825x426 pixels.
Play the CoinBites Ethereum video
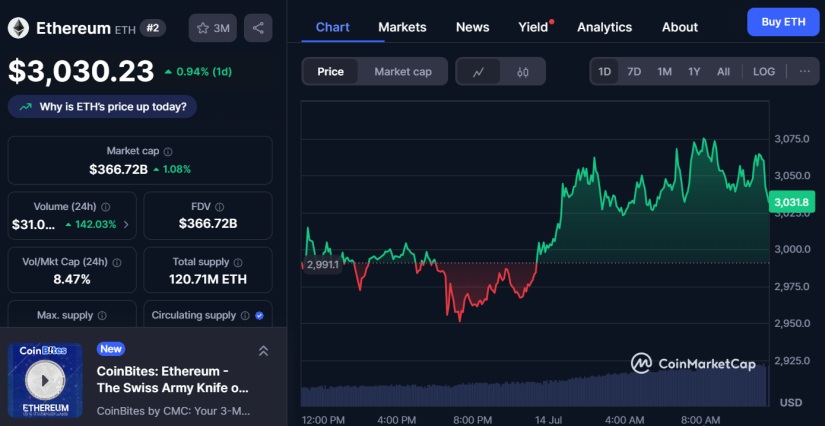click(45, 380)
